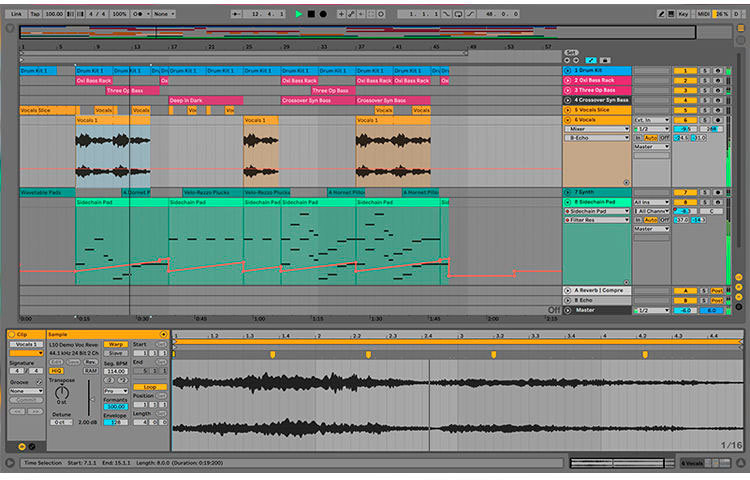Image resolution: width=750 pixels, height=480 pixels.
Task: Click the Rev. reverse sample button
Action: [x=90, y=361]
